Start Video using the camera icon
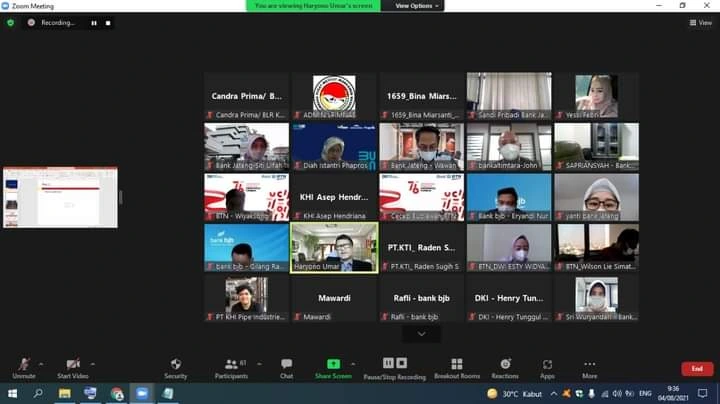The width and height of the screenshot is (720, 404). click(73, 364)
